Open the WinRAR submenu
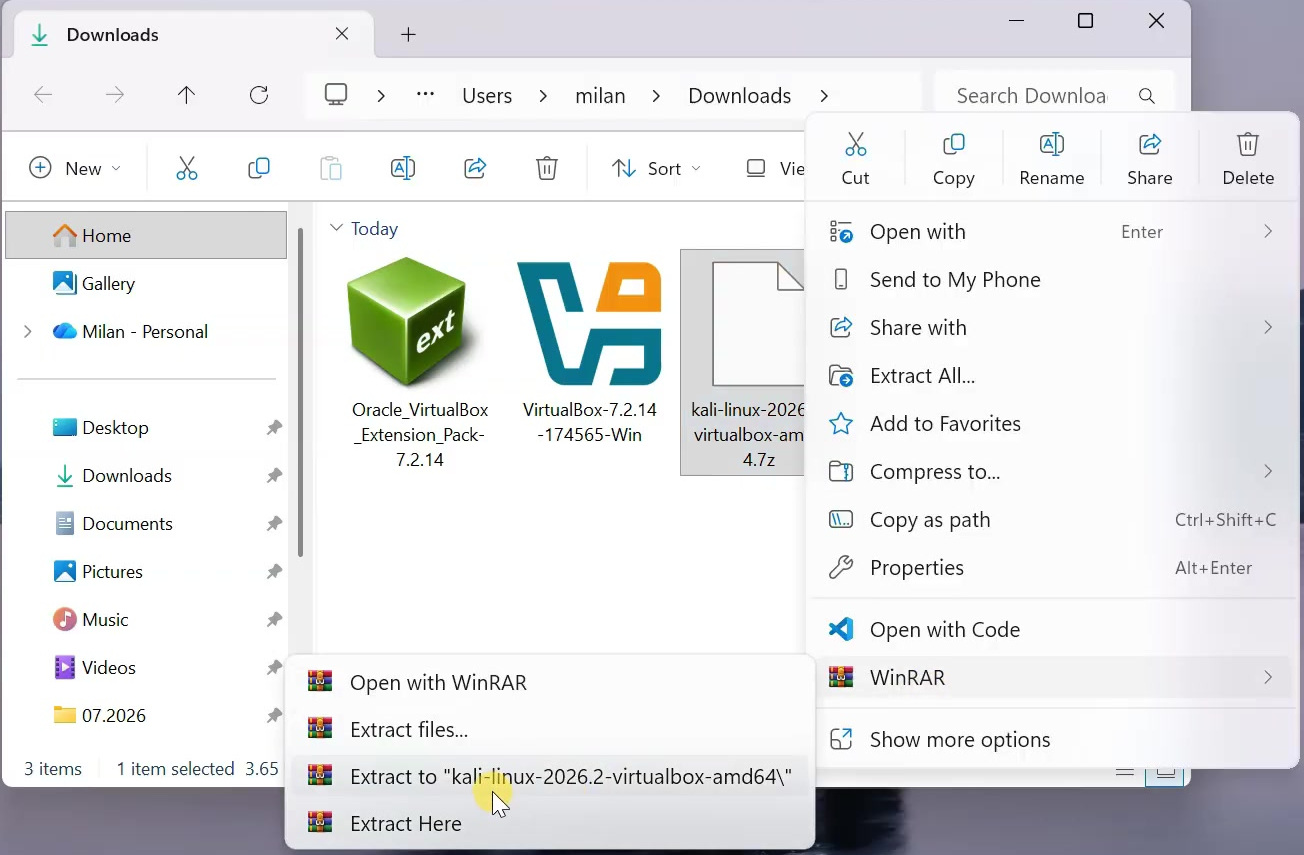Screen dimensions: 1304x855 tap(1053, 678)
